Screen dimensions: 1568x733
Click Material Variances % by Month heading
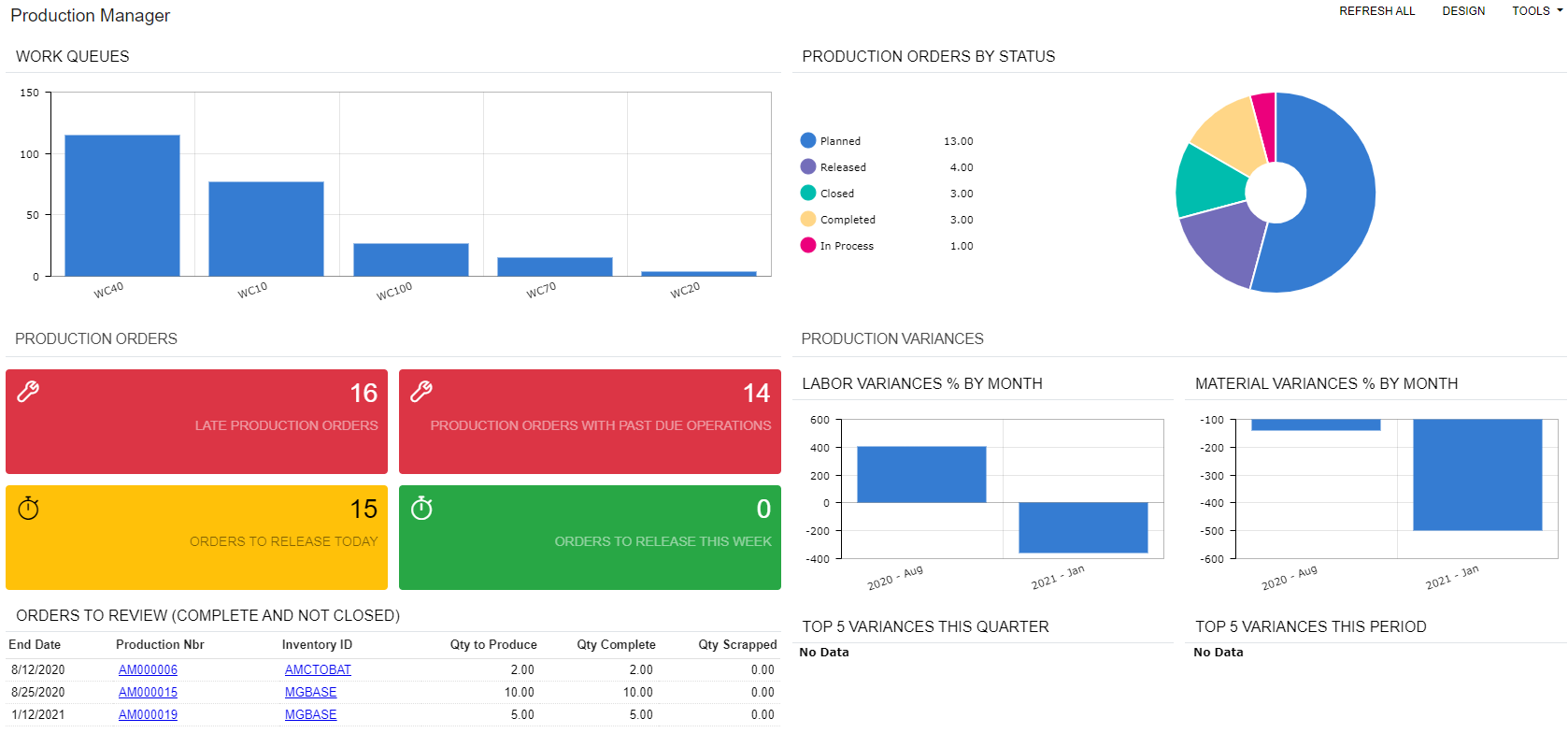pyautogui.click(x=1327, y=383)
